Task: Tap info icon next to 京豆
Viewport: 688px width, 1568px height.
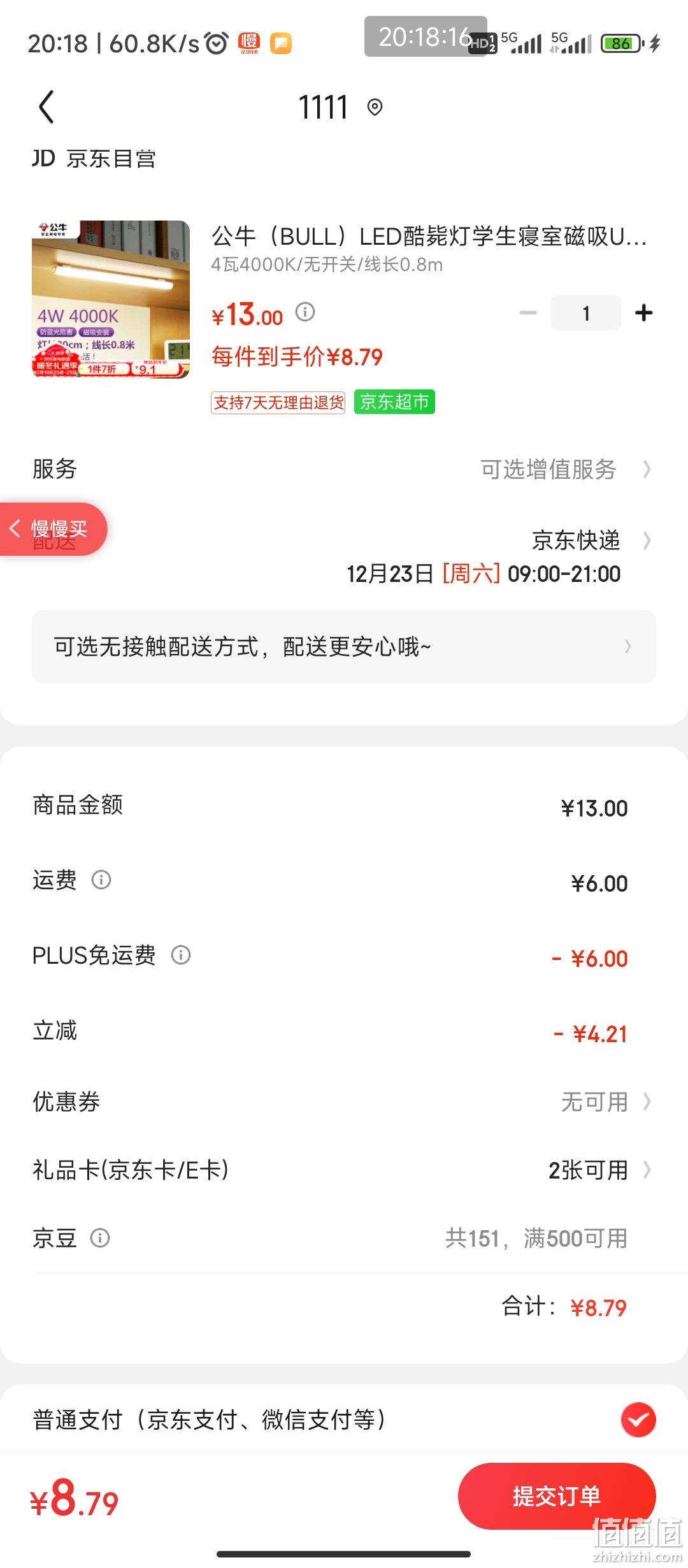Action: [x=100, y=1238]
